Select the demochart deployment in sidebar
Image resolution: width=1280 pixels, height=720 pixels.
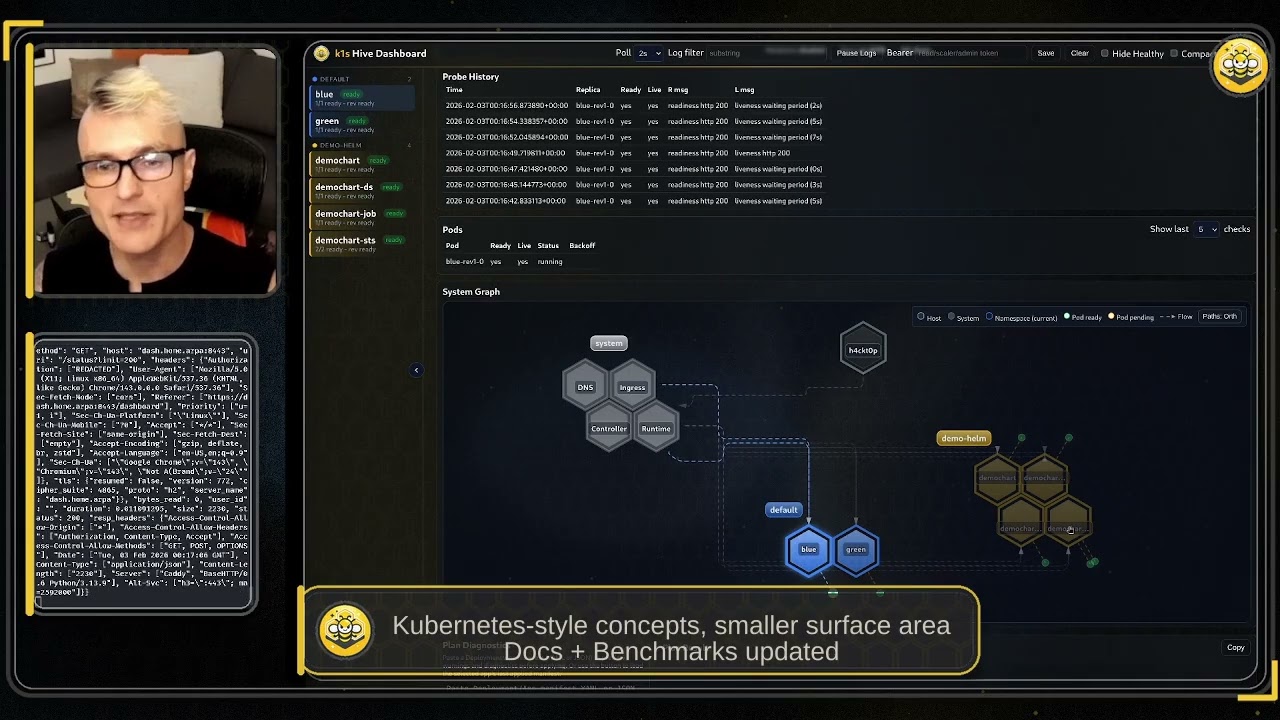362,164
